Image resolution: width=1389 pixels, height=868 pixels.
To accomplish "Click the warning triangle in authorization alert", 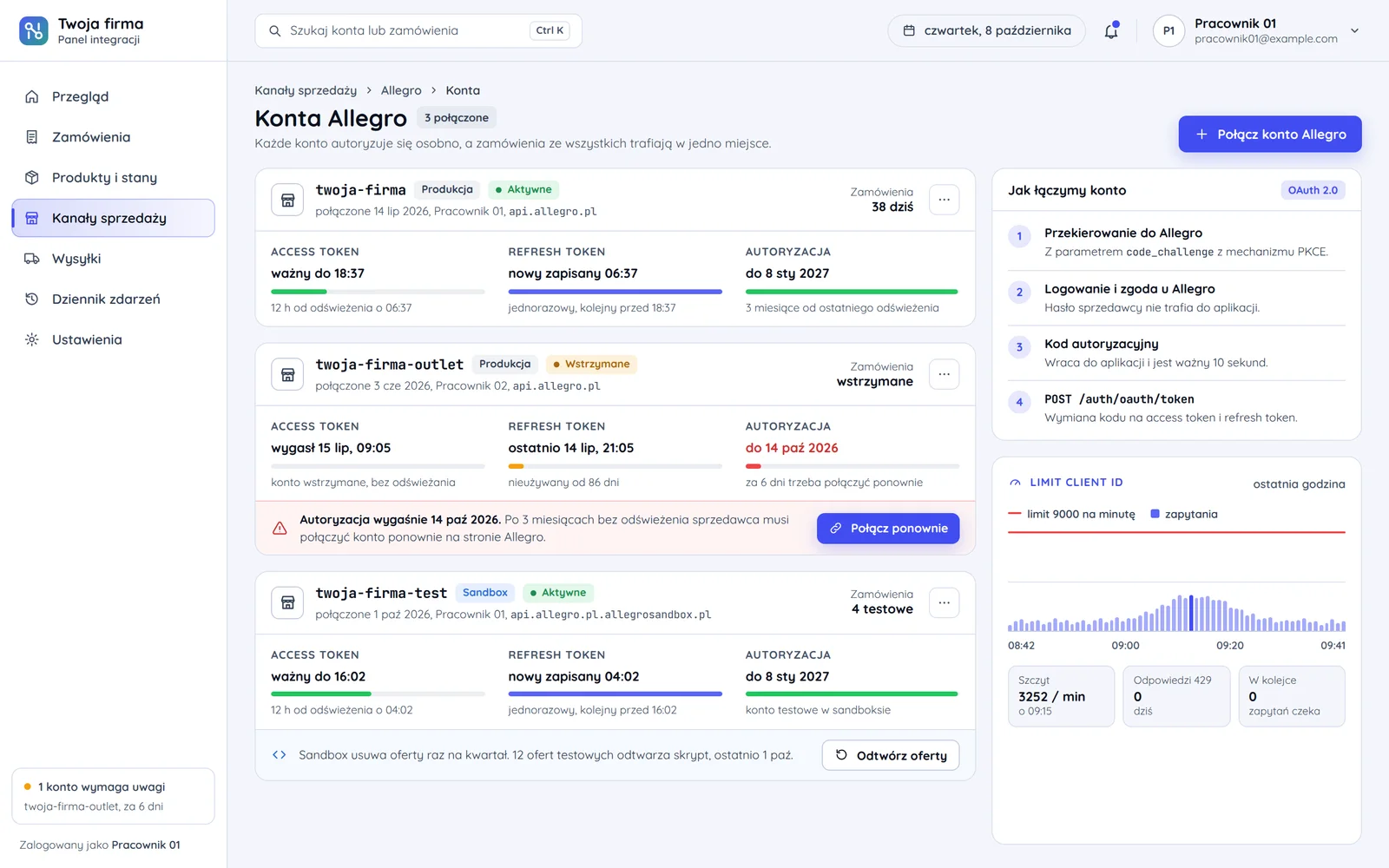I will pos(280,528).
